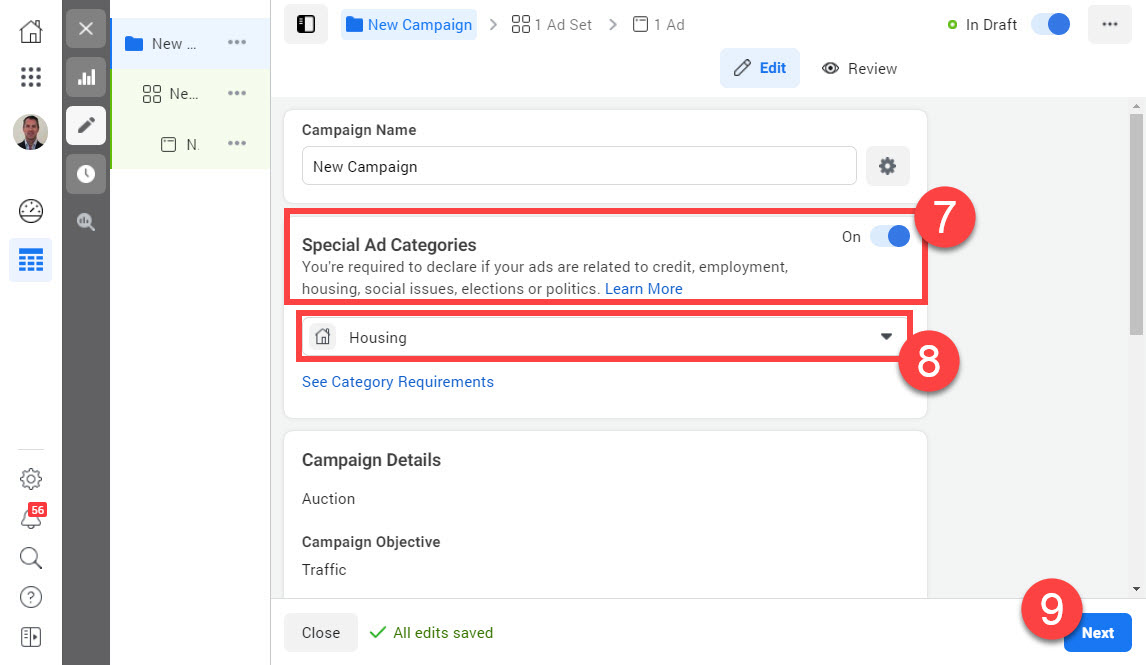Toggle the side panel layout button
Viewport: 1146px width, 665px height.
click(306, 24)
